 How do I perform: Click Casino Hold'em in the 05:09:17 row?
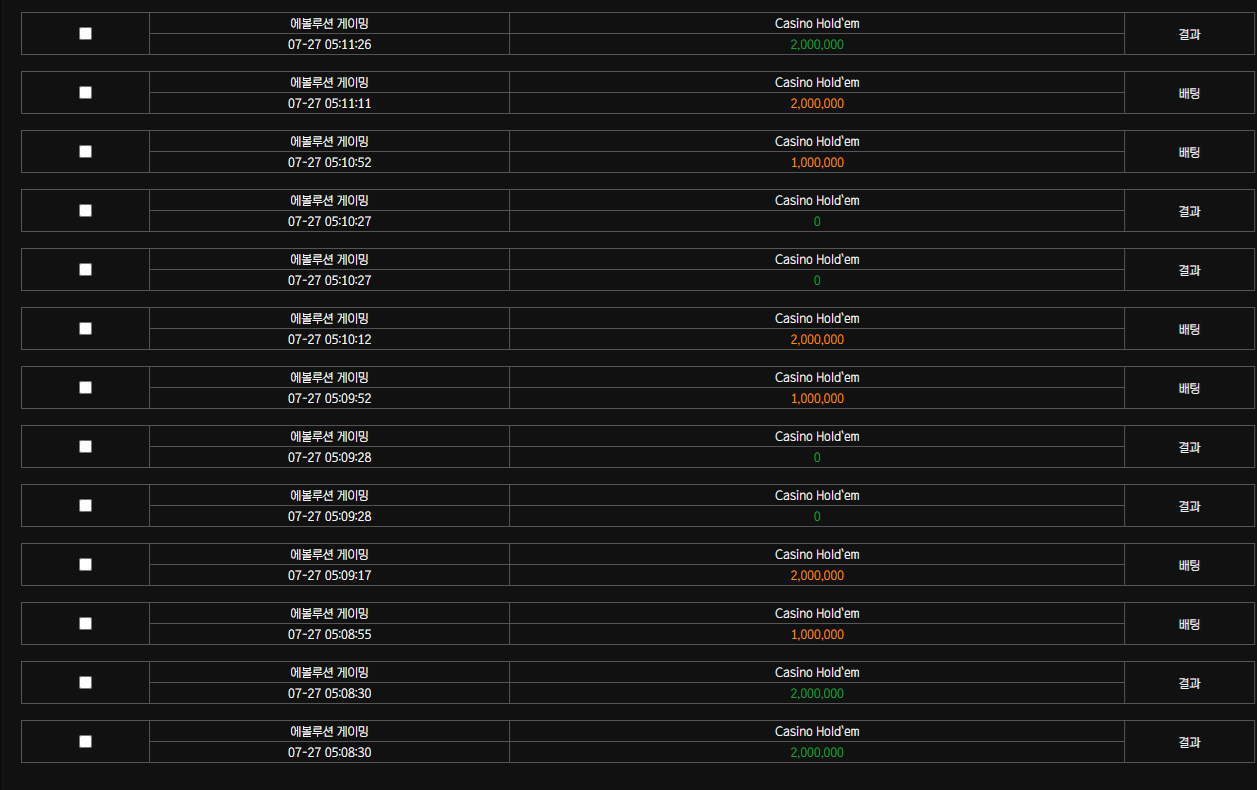[817, 554]
